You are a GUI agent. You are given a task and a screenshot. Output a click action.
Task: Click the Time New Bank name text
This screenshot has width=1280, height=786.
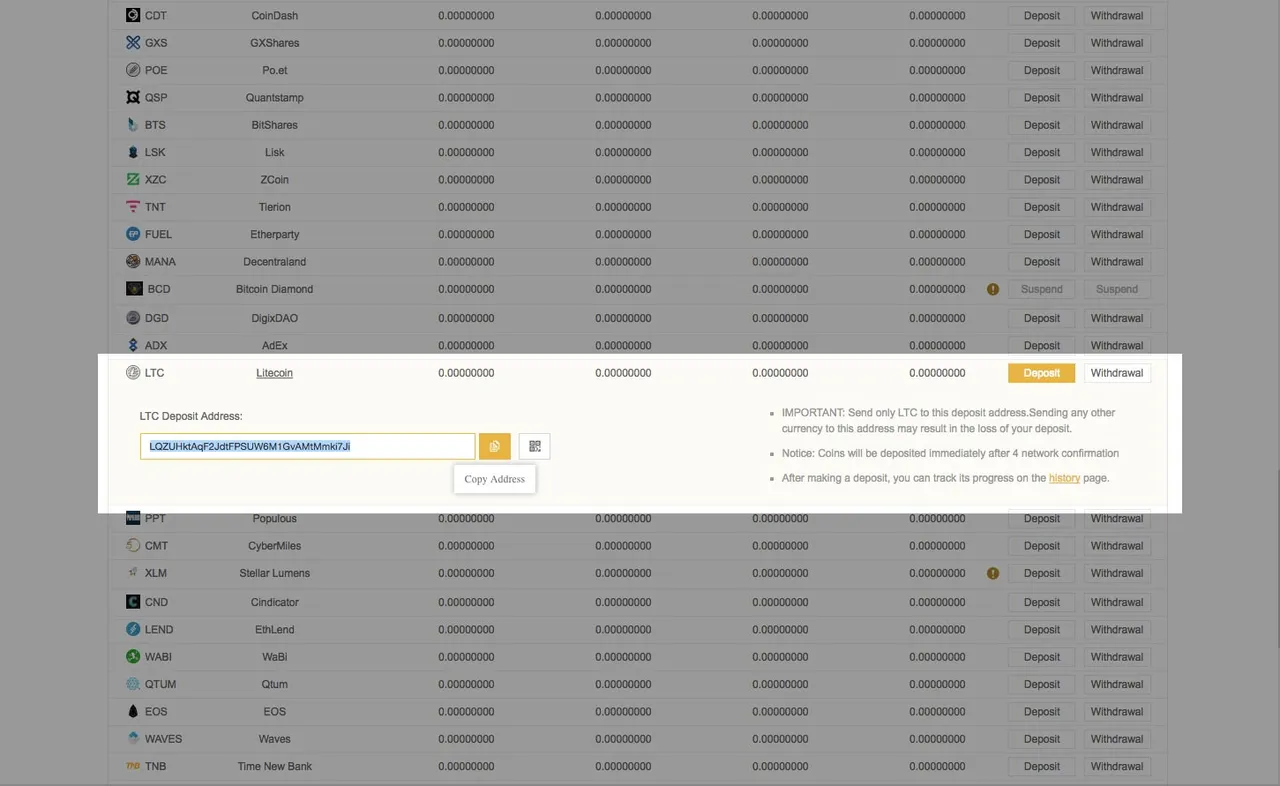[x=274, y=766]
